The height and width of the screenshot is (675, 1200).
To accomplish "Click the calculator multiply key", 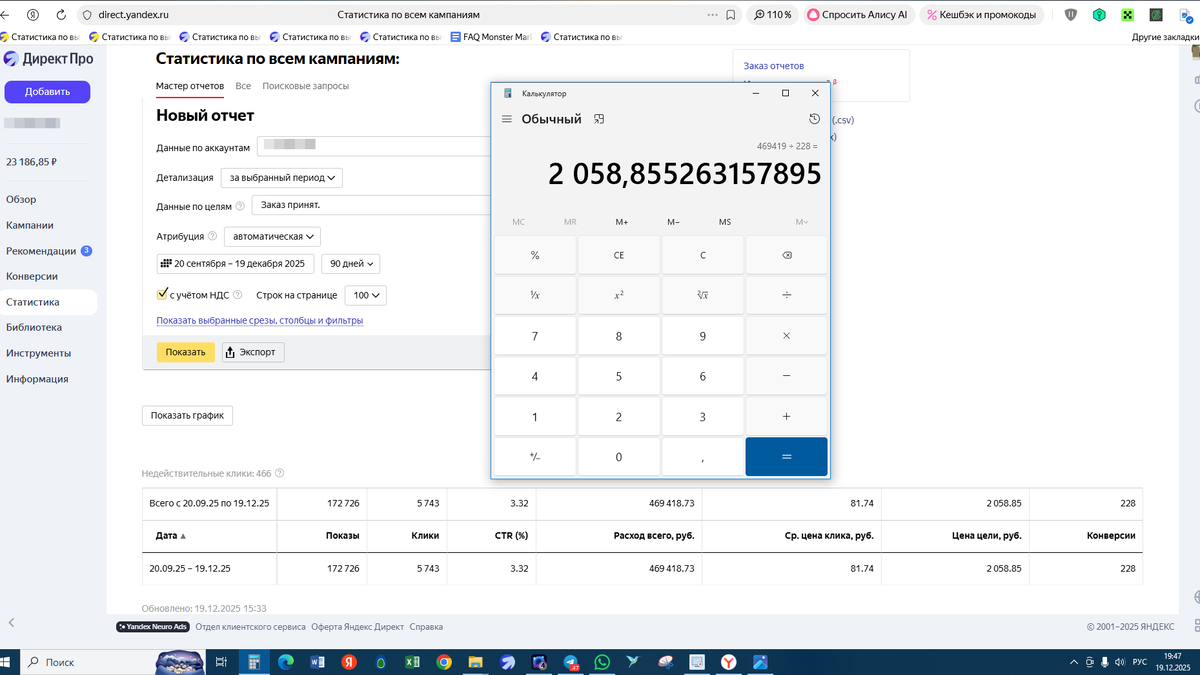I will click(786, 336).
